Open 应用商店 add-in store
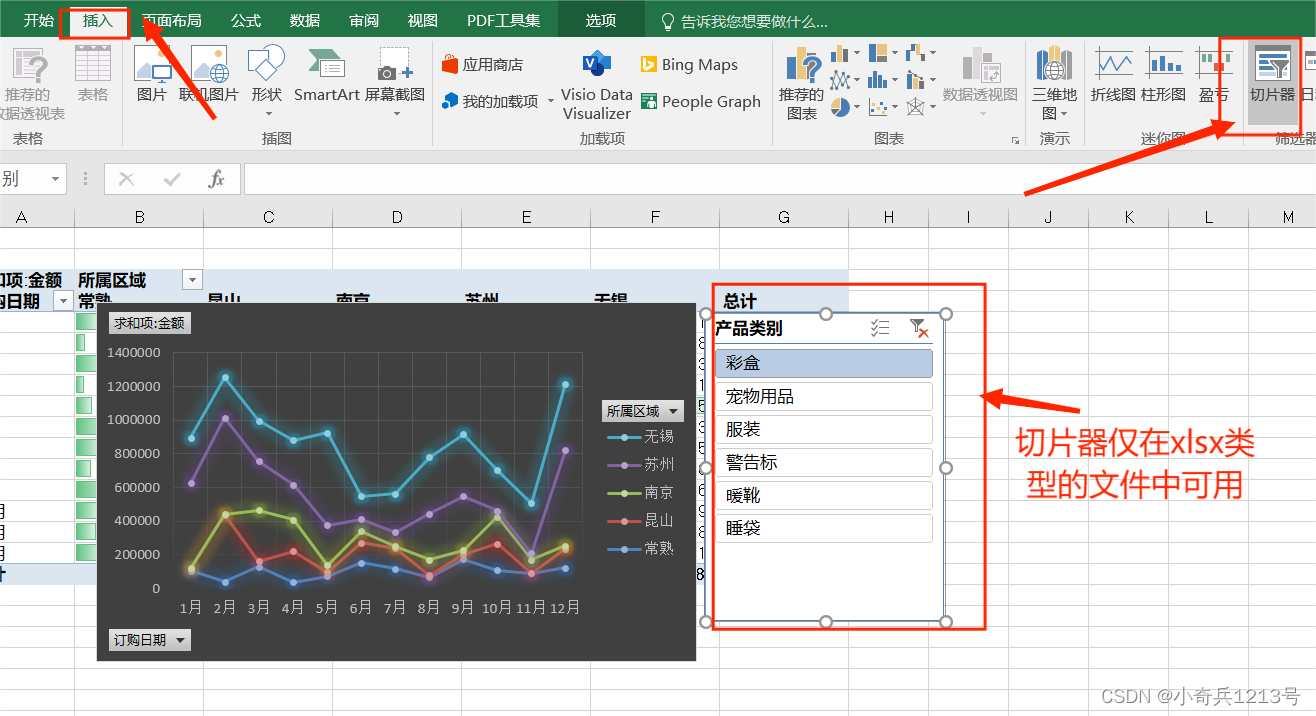The width and height of the screenshot is (1316, 716). click(x=482, y=65)
